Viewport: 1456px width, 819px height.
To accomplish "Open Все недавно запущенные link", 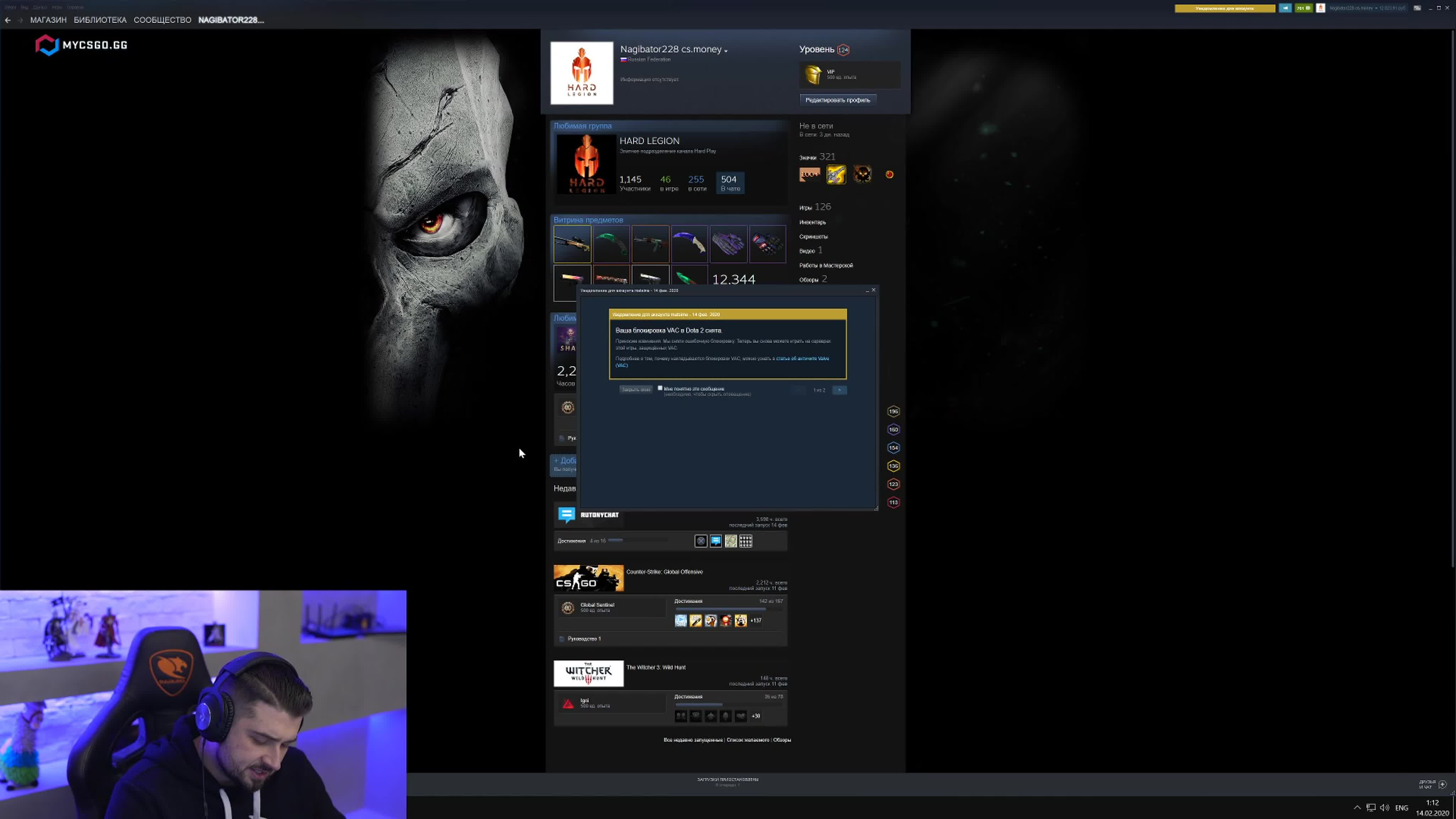I will click(x=693, y=740).
